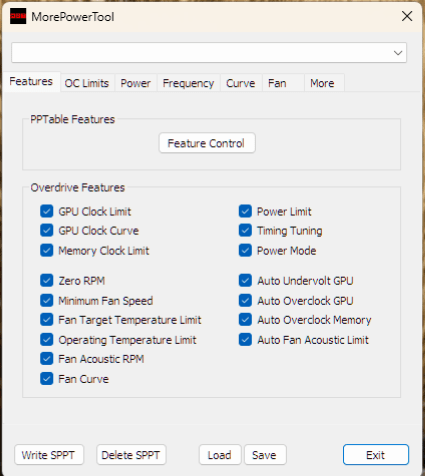Screen dimensions: 425x476
Task: Uncheck the Fan Curve checkbox
Action: (47, 378)
